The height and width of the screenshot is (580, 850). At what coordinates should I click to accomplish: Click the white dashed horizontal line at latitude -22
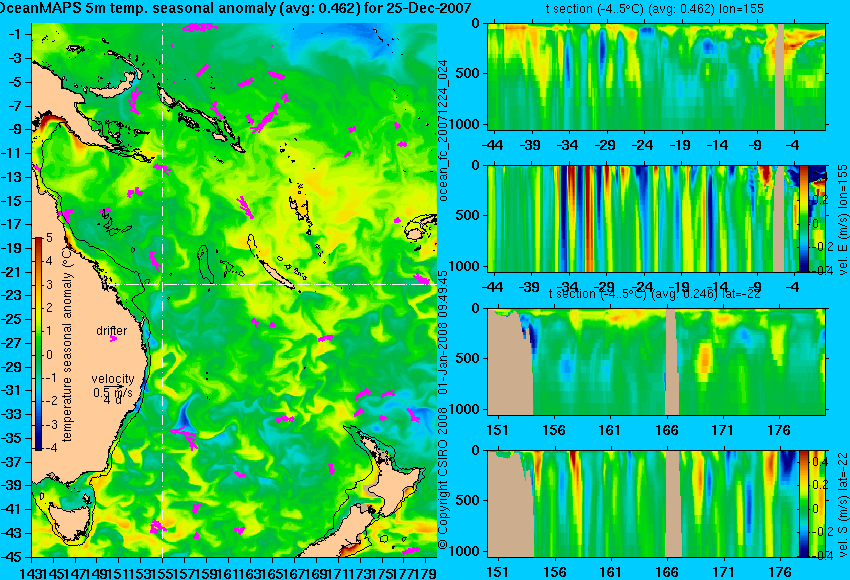point(273,284)
